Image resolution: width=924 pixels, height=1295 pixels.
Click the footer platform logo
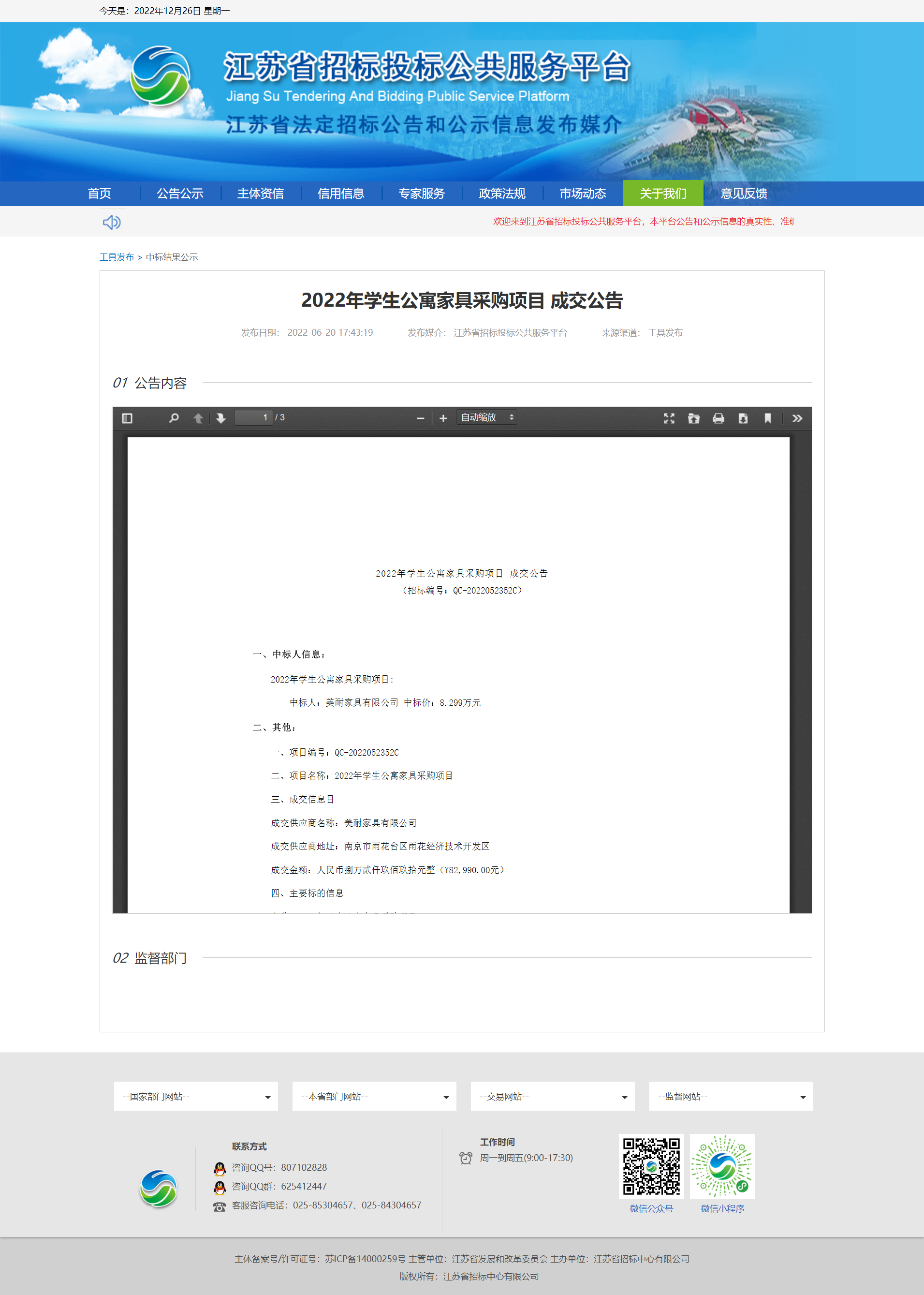tap(159, 1188)
